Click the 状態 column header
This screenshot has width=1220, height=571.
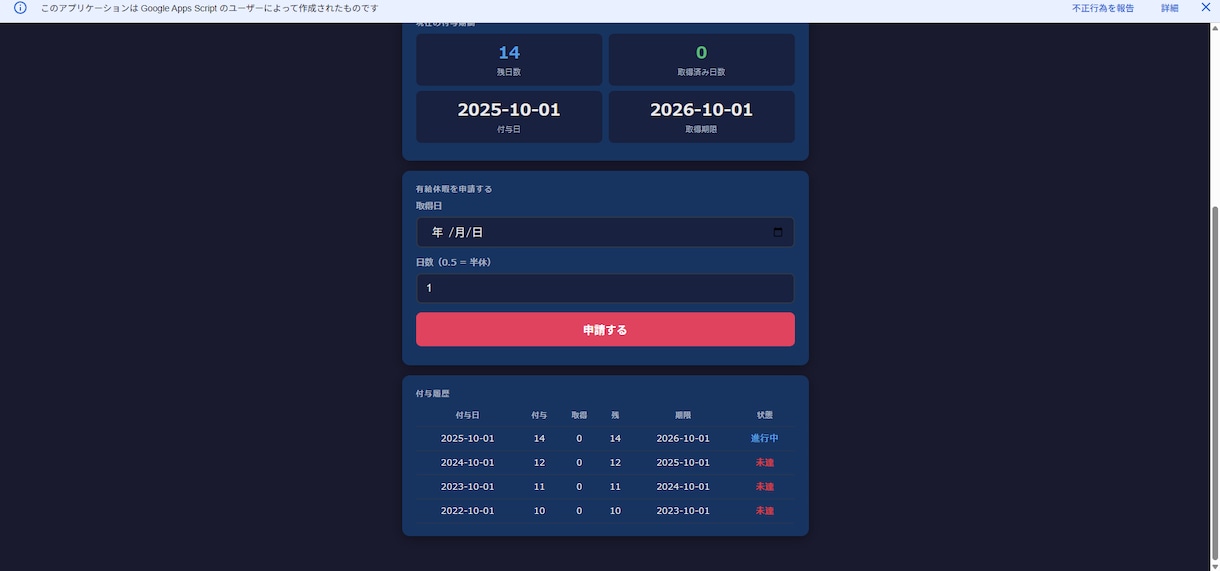765,415
